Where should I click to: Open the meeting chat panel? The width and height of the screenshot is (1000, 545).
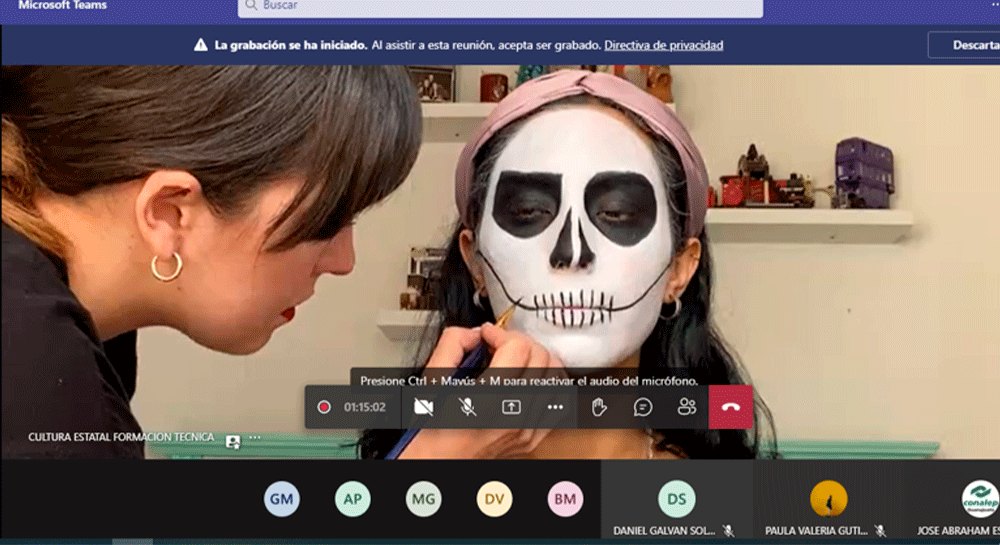[x=643, y=407]
